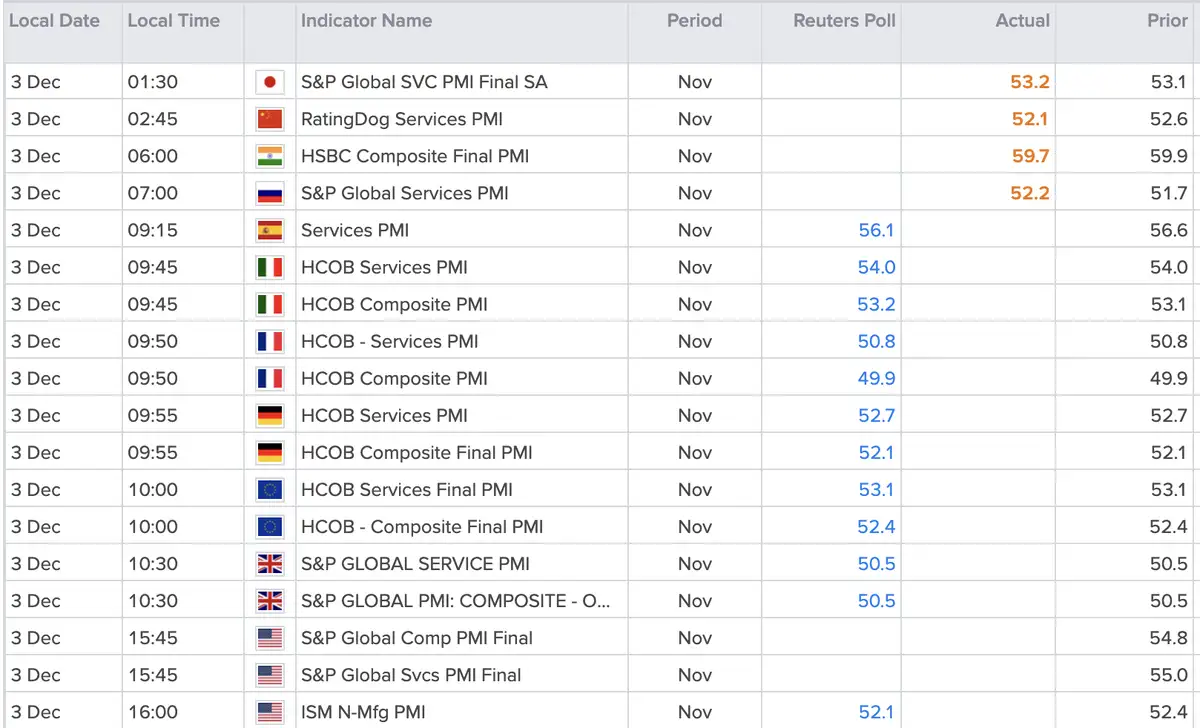Select the 01:30 local time cell
This screenshot has width=1200, height=728.
pyautogui.click(x=152, y=82)
